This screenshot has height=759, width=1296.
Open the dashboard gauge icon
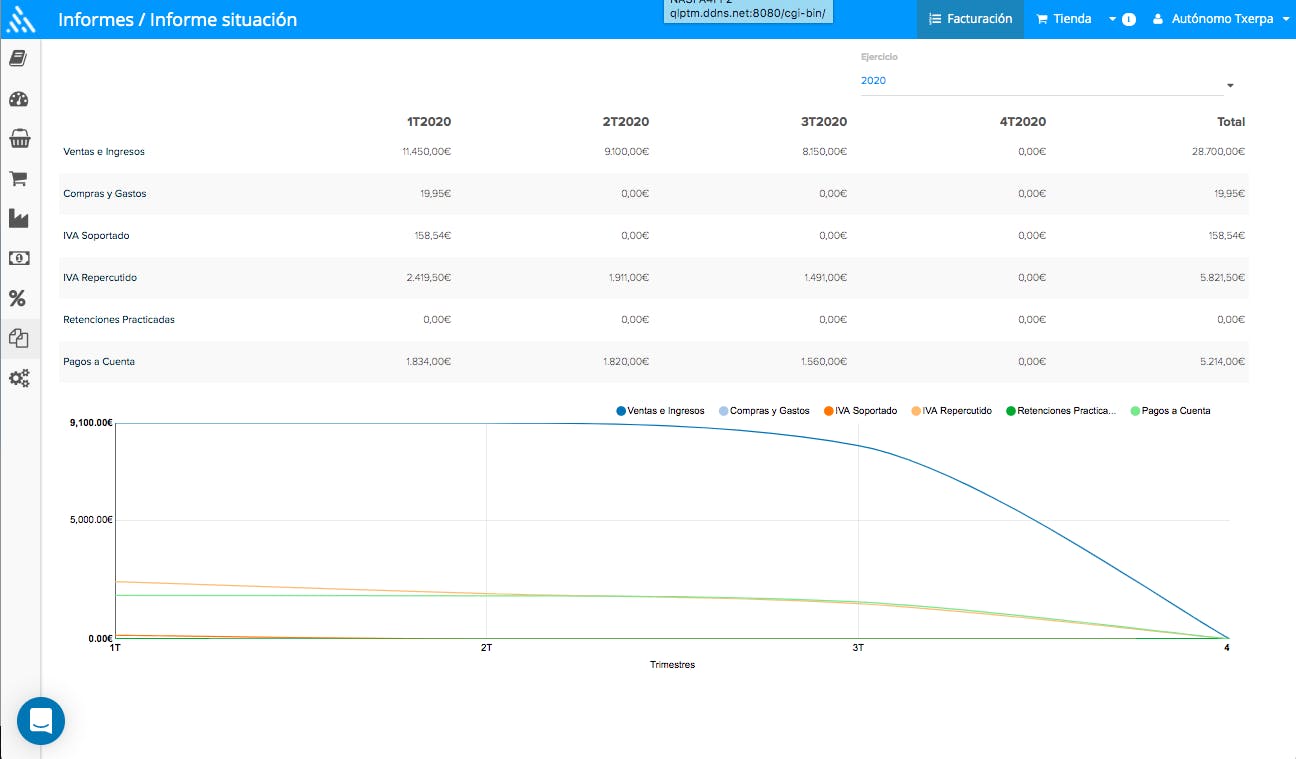tap(19, 99)
